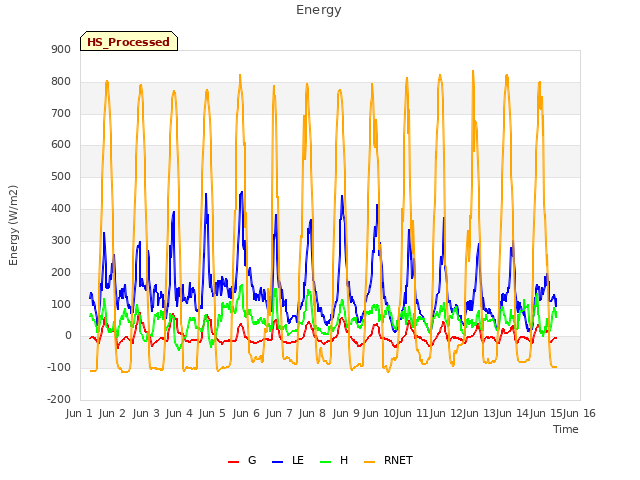Click the Time axis label
The width and height of the screenshot is (640, 480).
click(566, 429)
